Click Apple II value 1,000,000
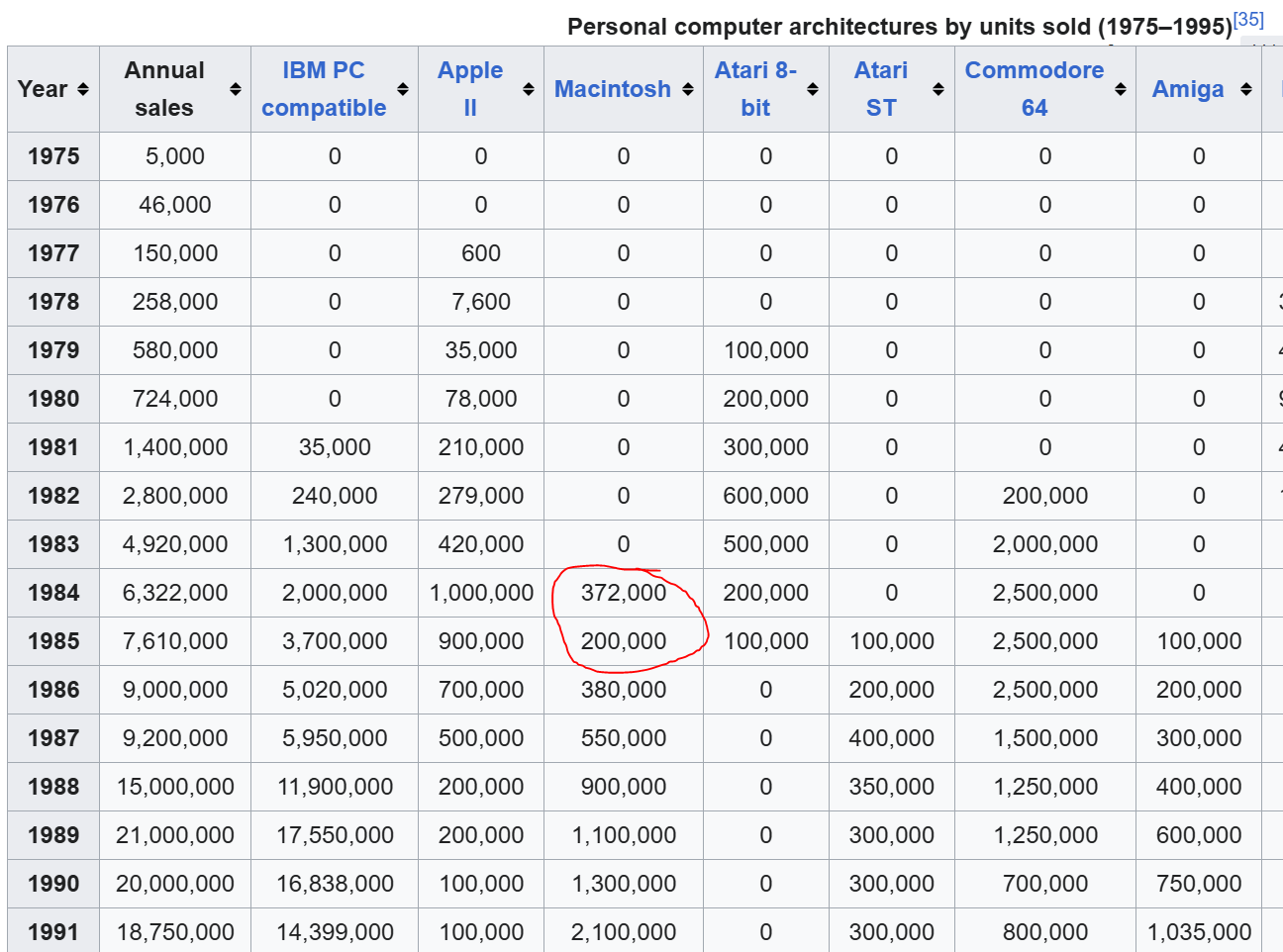The height and width of the screenshot is (952, 1283). click(481, 593)
